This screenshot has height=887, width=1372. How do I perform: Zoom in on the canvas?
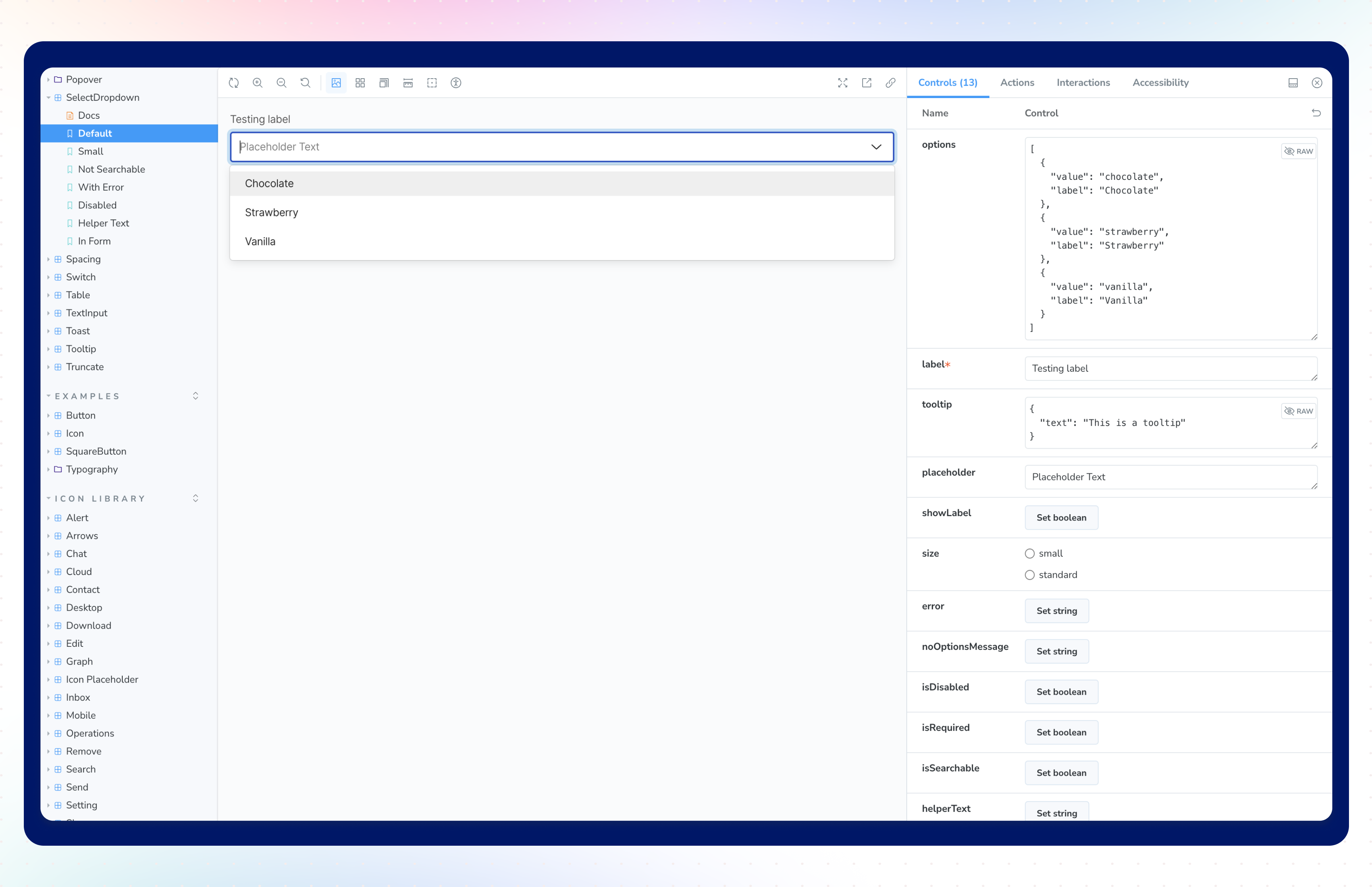[257, 83]
